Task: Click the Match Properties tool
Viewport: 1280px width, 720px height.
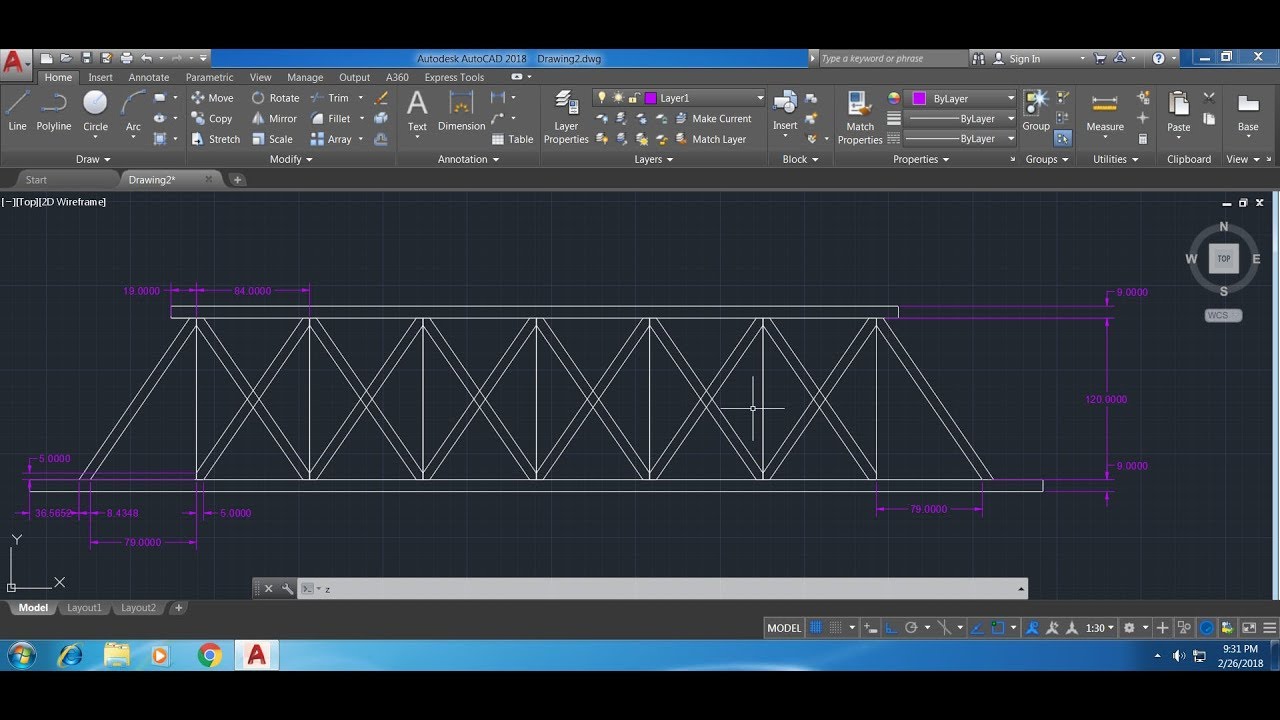Action: tap(860, 117)
